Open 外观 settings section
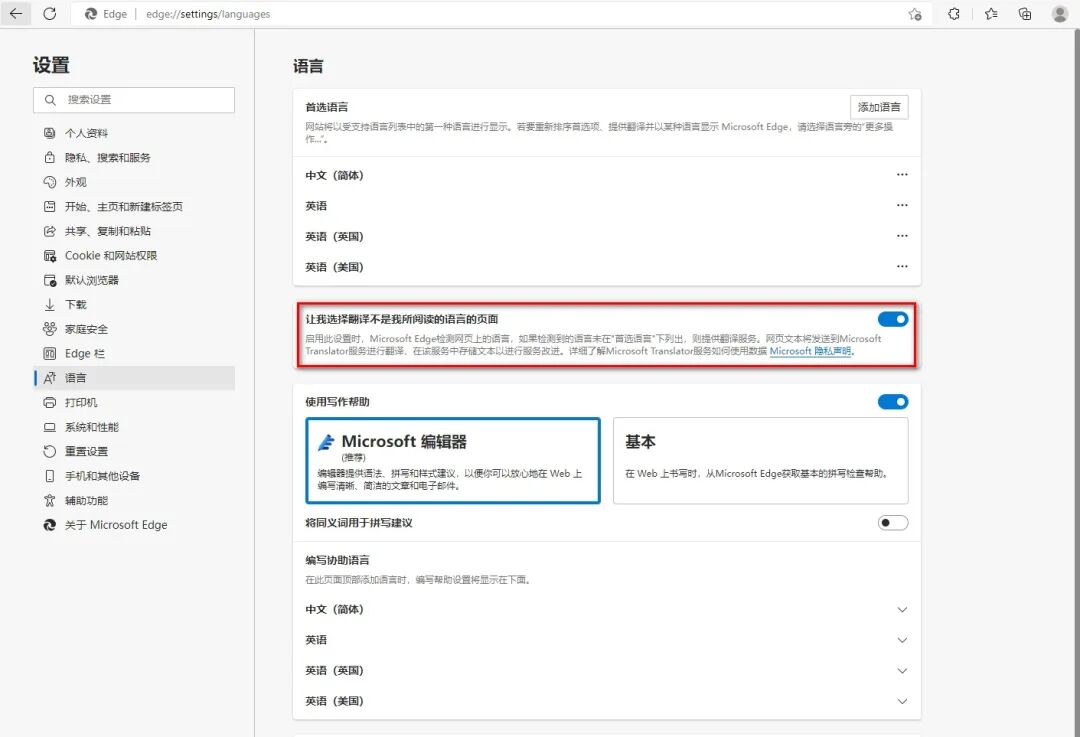Image resolution: width=1080 pixels, height=737 pixels. 134,182
